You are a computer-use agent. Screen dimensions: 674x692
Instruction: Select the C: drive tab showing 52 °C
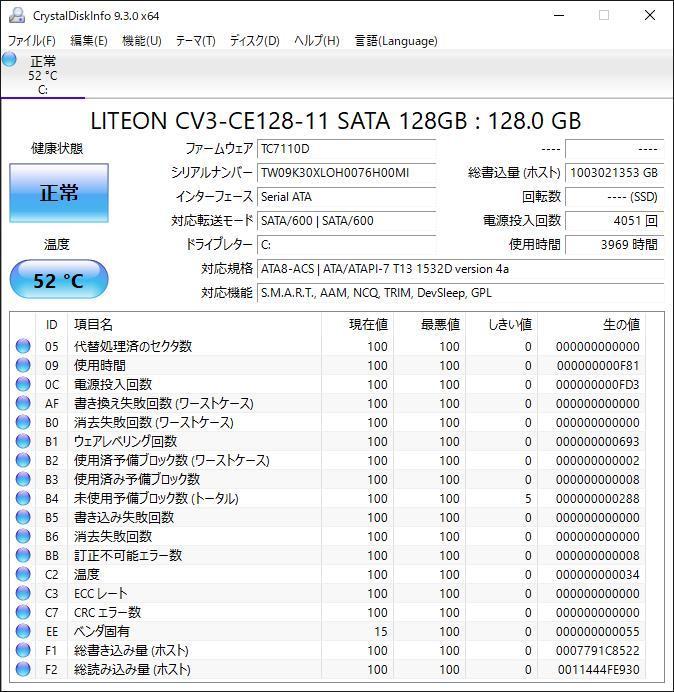43,75
